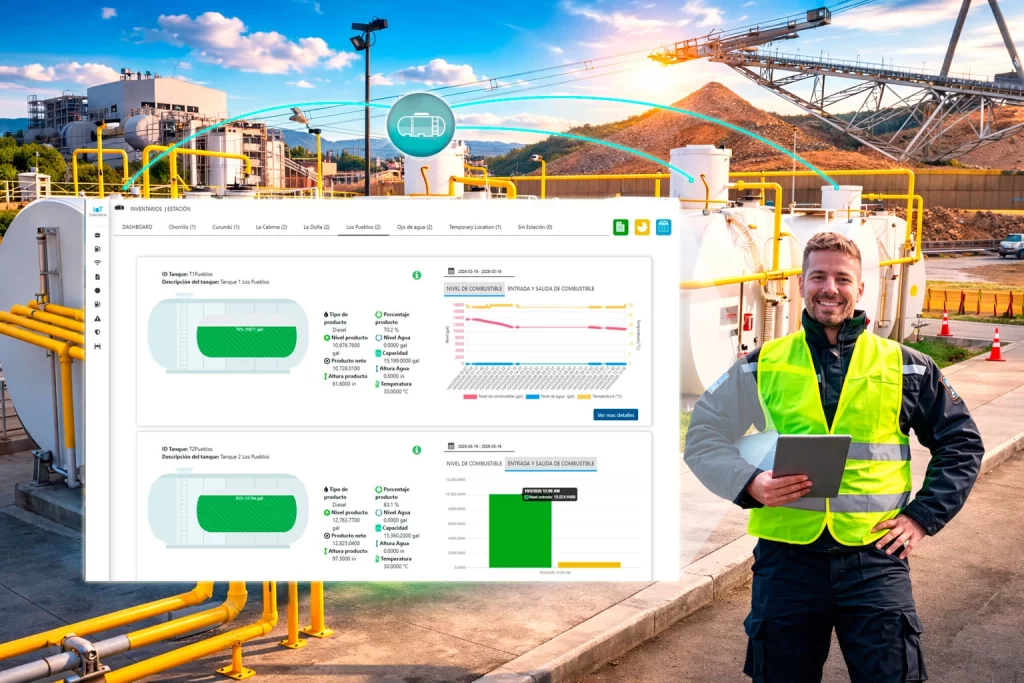This screenshot has height=683, width=1024.
Task: Toggle the Temperatura legend series in chart
Action: [602, 396]
